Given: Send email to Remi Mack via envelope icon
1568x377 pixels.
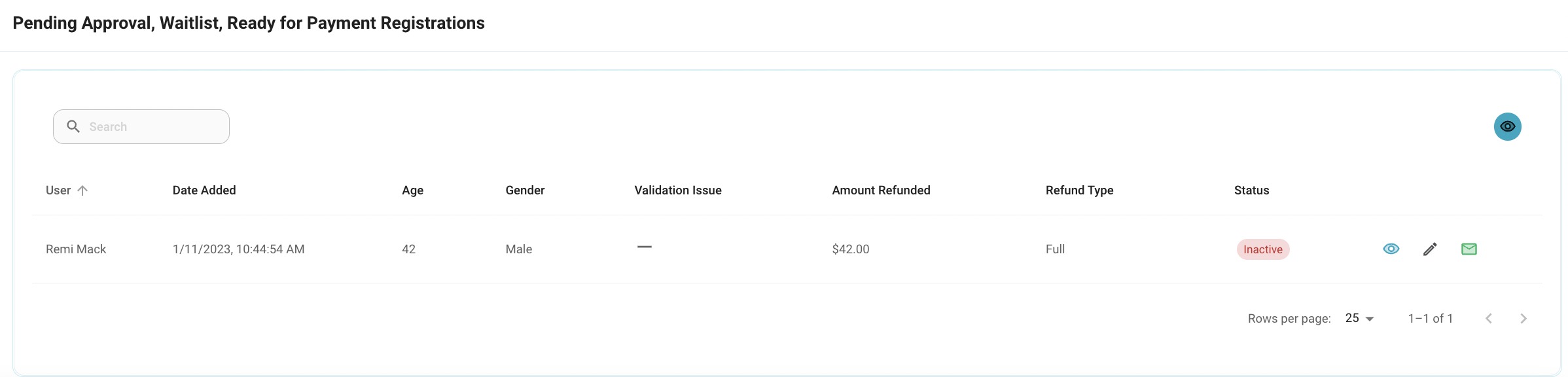Looking at the screenshot, I should click(x=1469, y=249).
